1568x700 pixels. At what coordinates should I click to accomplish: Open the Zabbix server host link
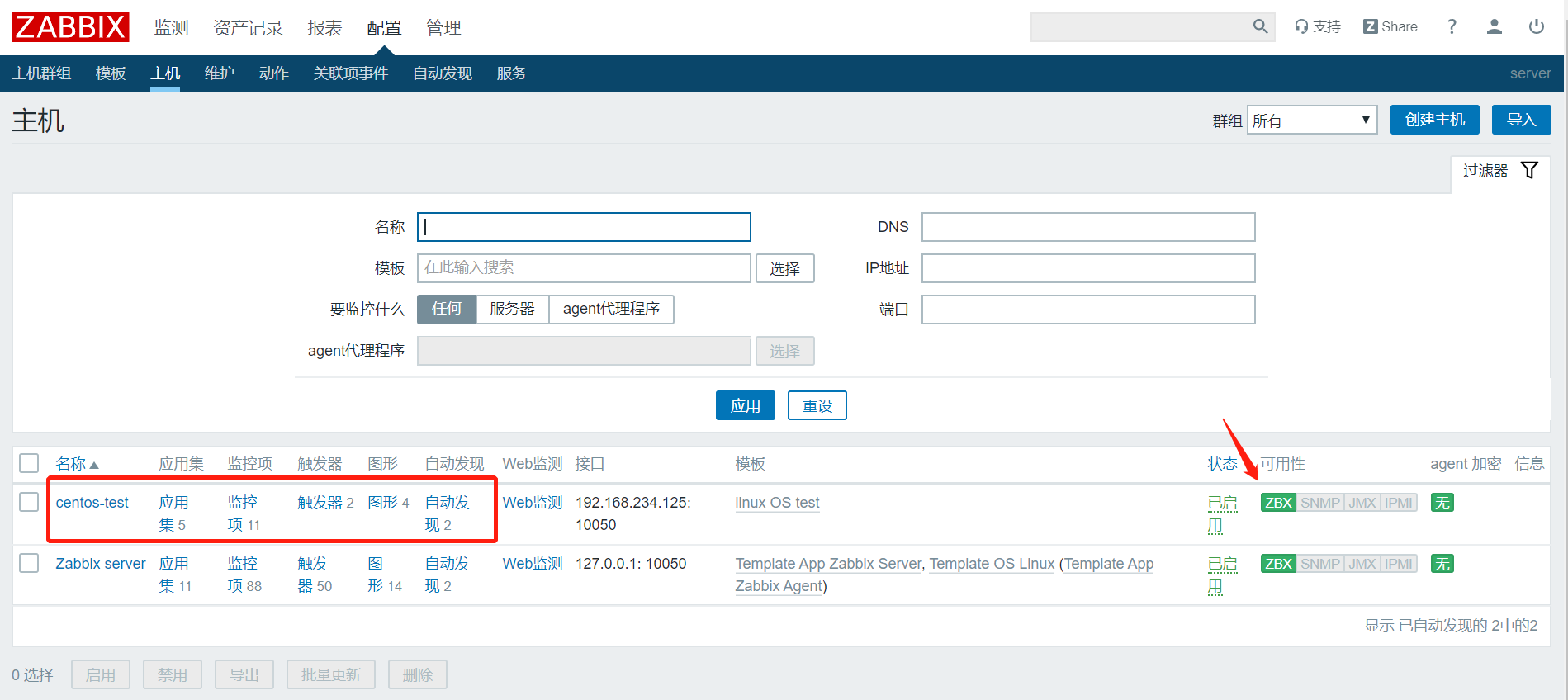click(101, 564)
